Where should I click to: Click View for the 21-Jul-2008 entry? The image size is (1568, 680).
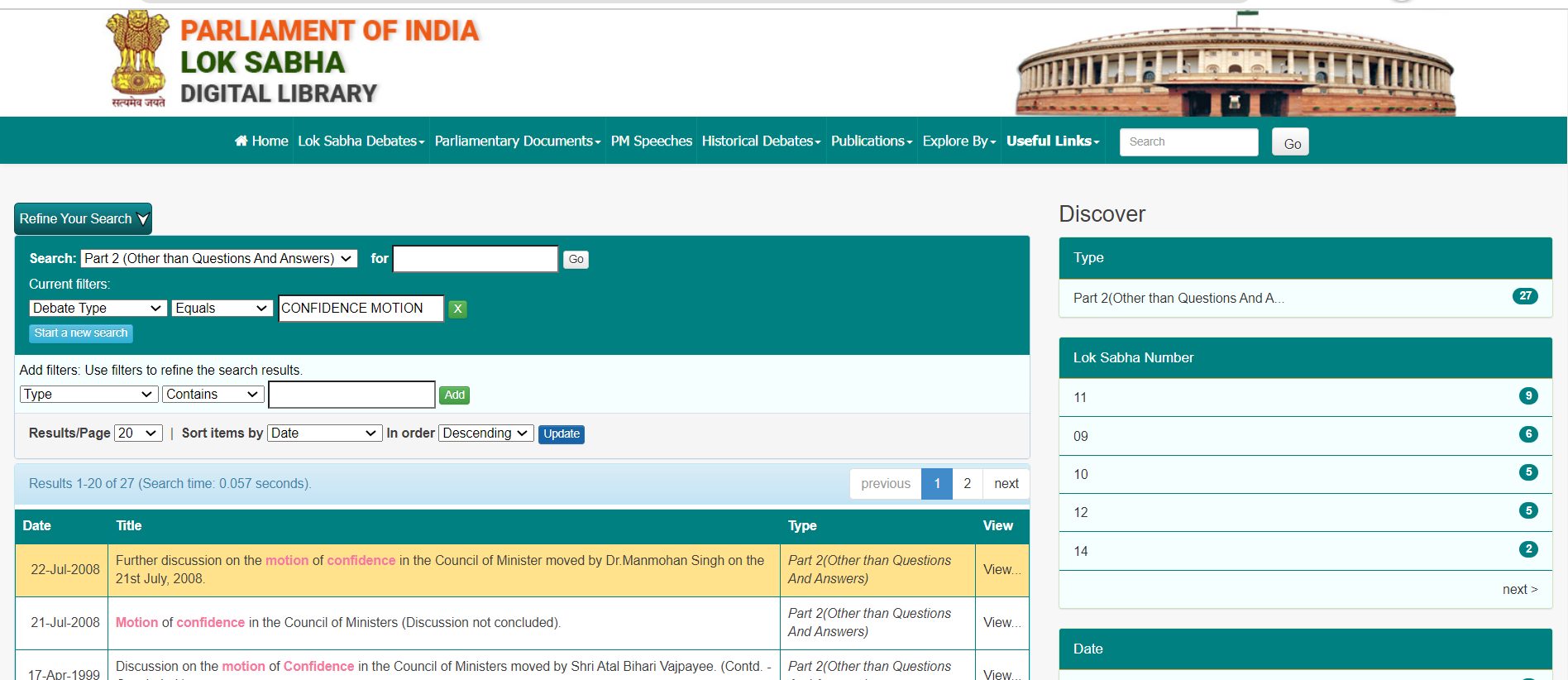pyautogui.click(x=1002, y=623)
